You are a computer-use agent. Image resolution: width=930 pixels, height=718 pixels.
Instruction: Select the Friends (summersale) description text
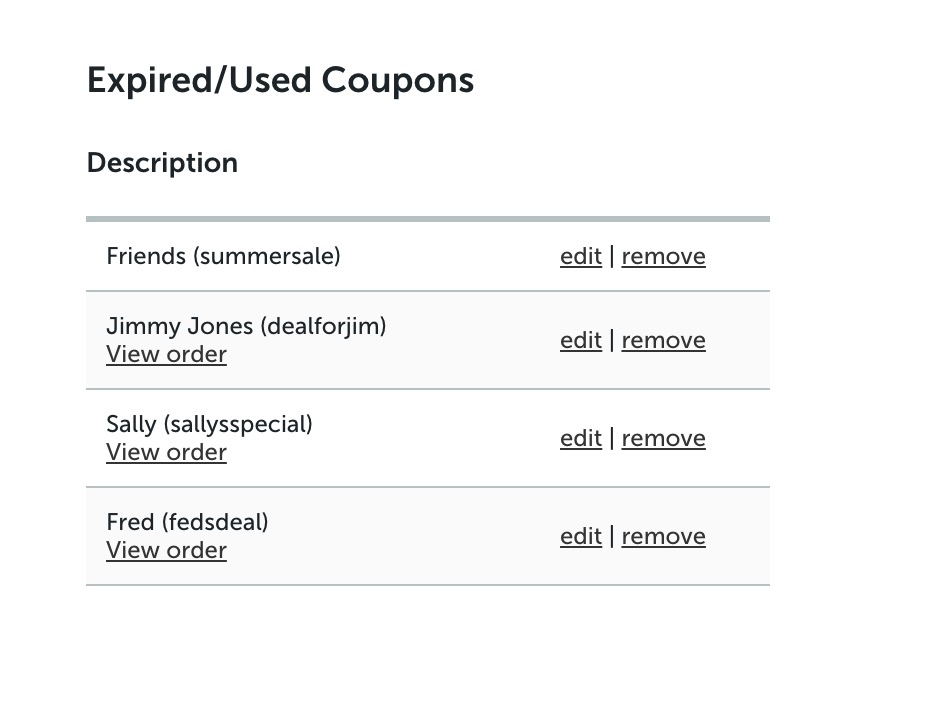pyautogui.click(x=223, y=256)
